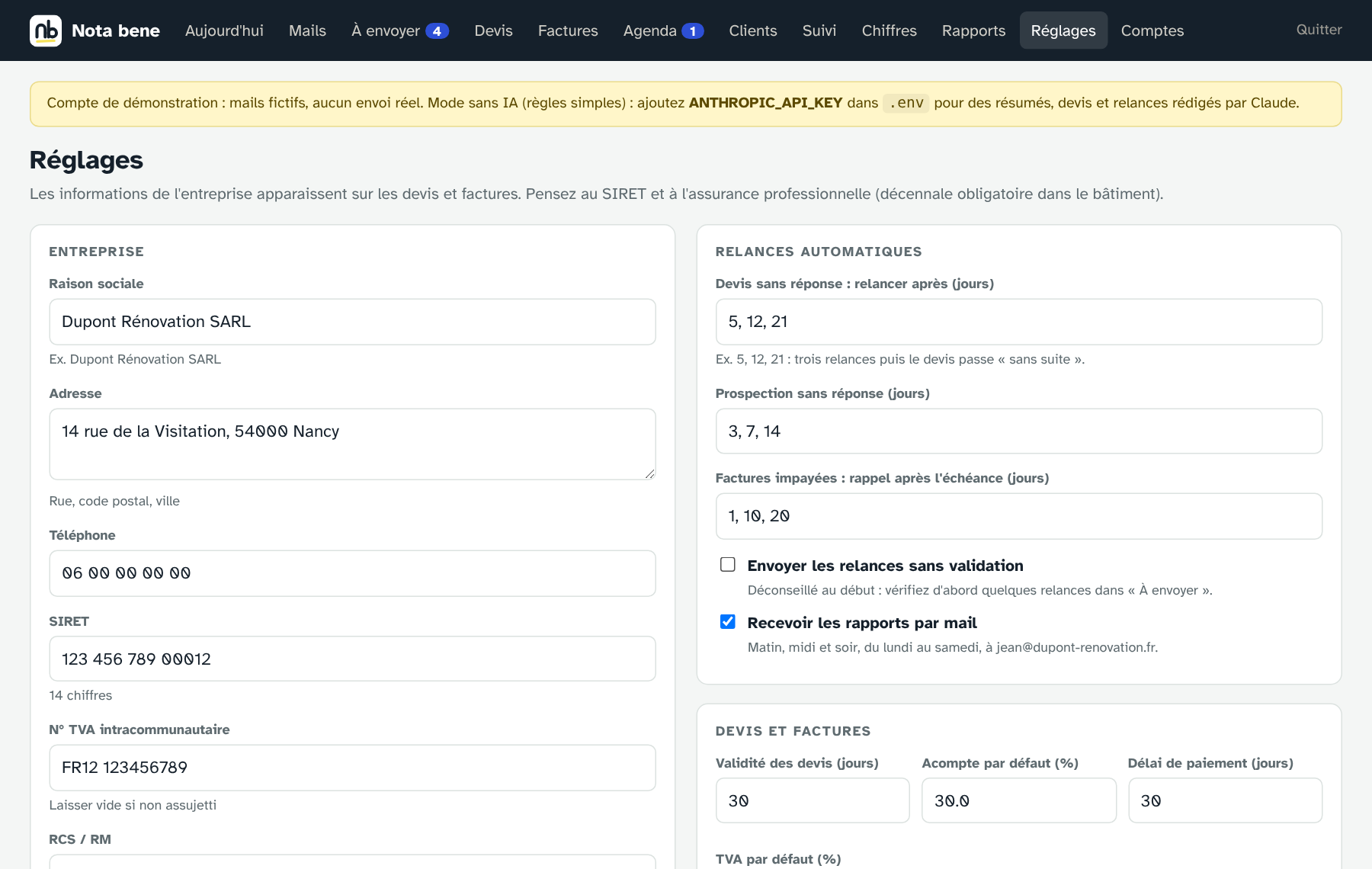1372x869 pixels.
Task: Click the À envoyer count badge 4
Action: (437, 31)
